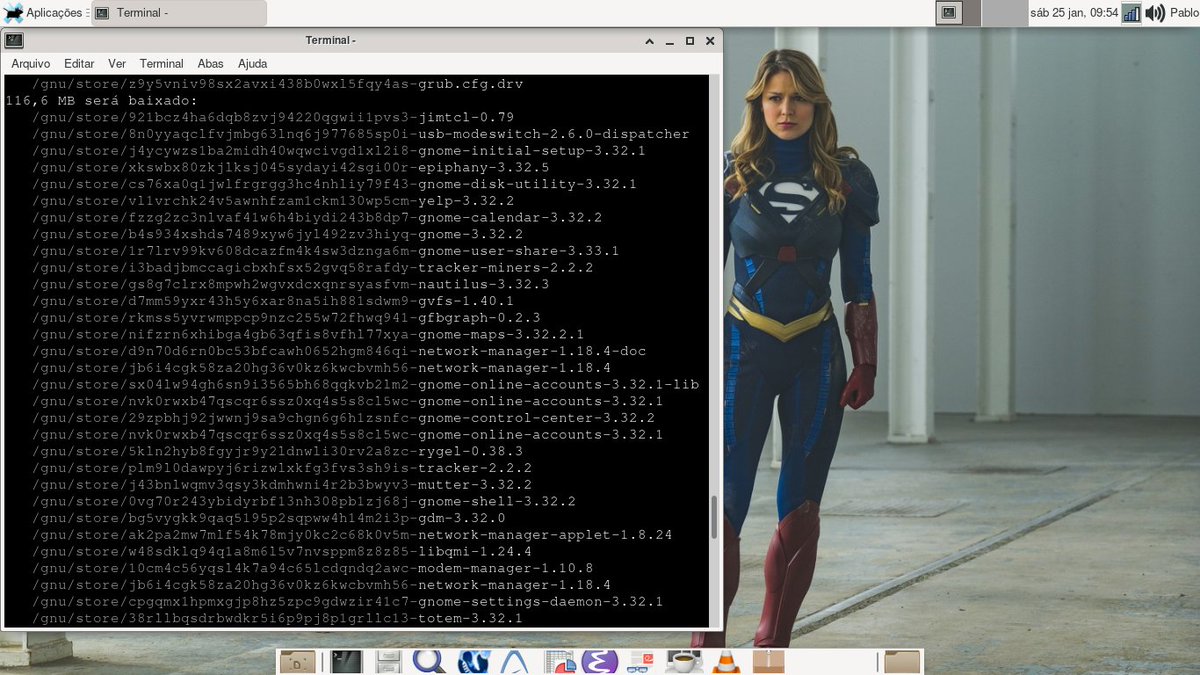The width and height of the screenshot is (1200, 675).
Task: Click the coffee cup icon in the dock
Action: 684,661
